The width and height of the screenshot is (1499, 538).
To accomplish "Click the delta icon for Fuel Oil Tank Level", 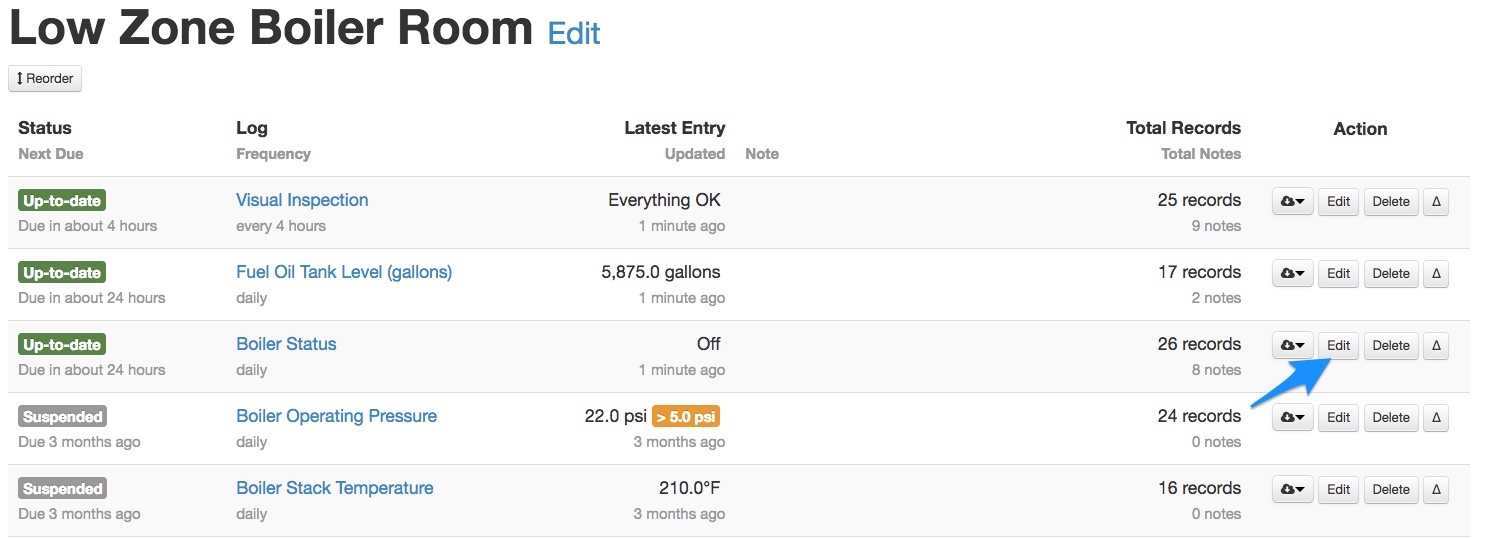I will coord(1436,274).
